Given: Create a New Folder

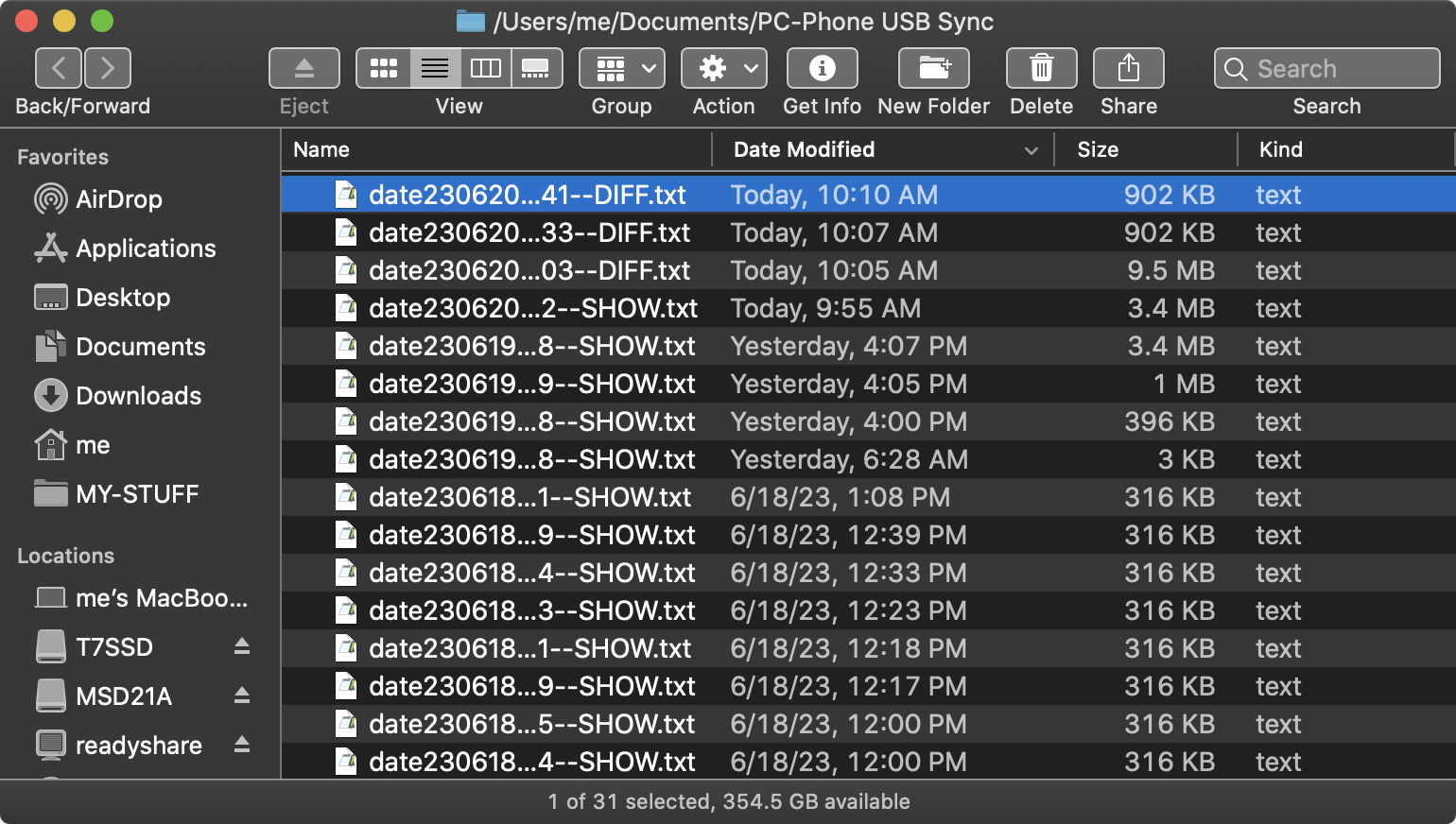Looking at the screenshot, I should coord(934,68).
